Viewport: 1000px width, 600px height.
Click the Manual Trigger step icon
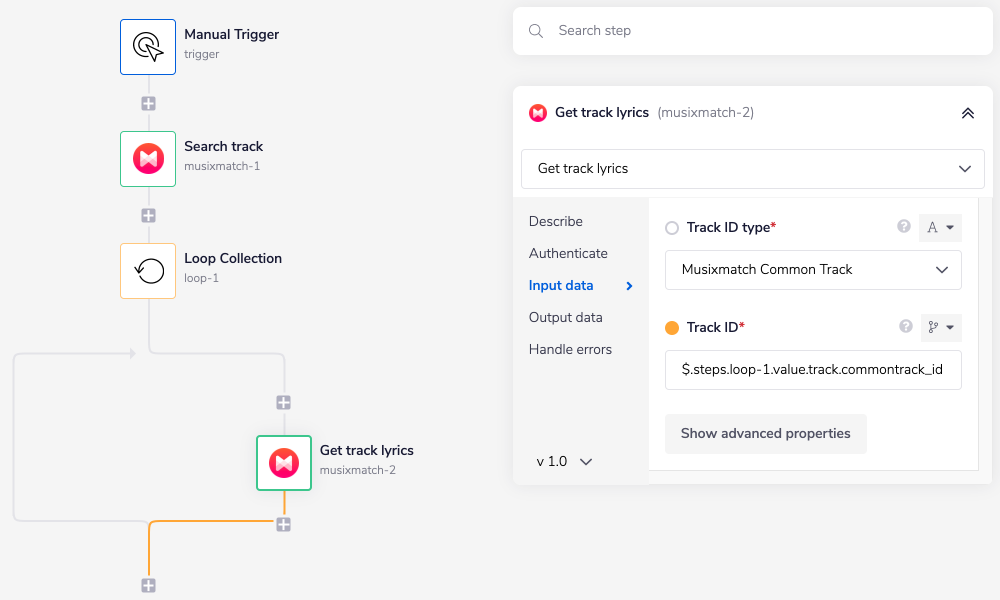(x=148, y=46)
